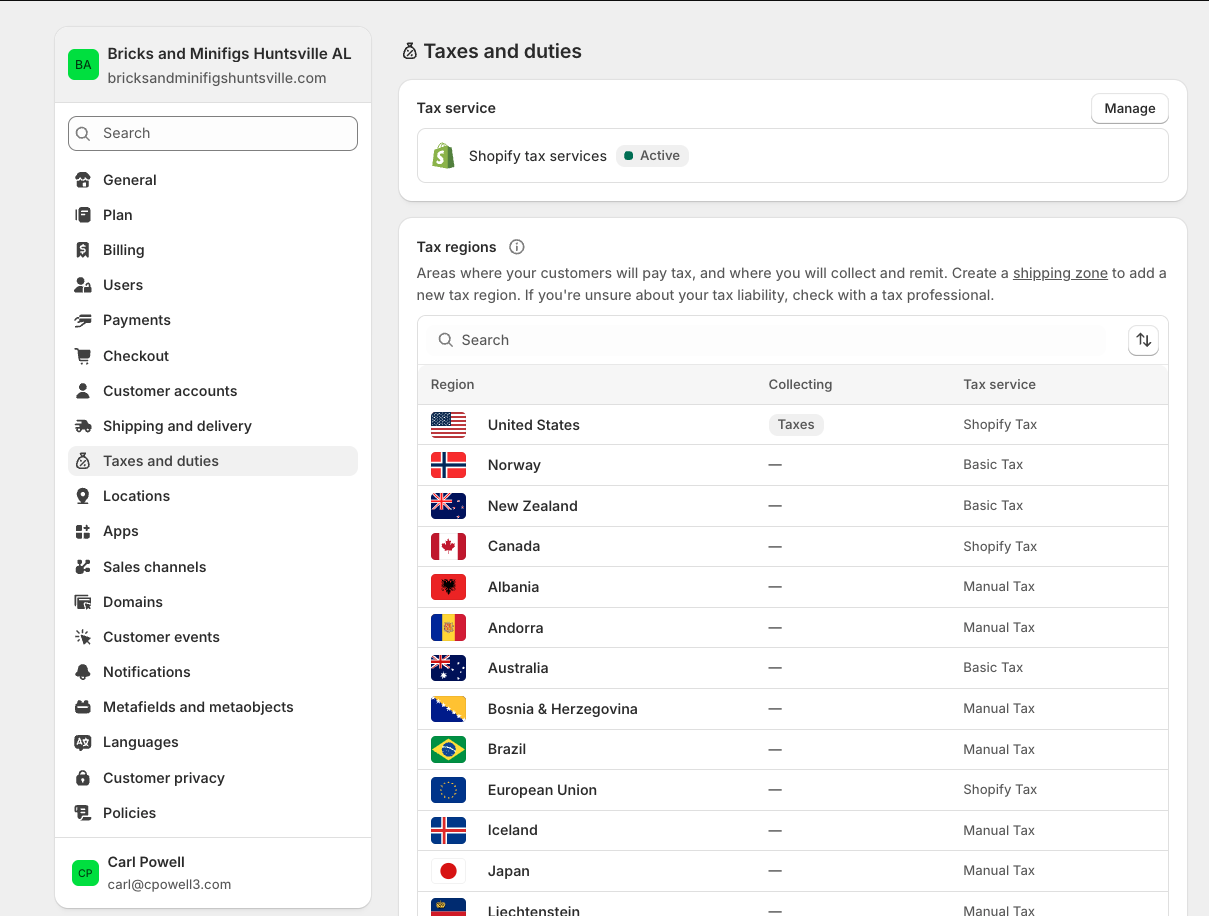The height and width of the screenshot is (916, 1209).
Task: Select the Brazil region row
Action: (792, 749)
